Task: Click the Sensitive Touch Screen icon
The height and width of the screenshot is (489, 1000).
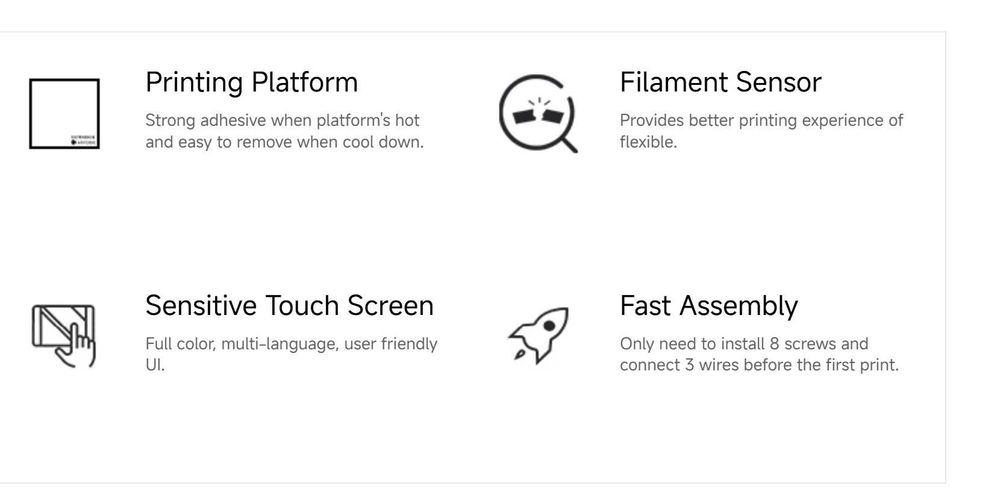Action: [64, 334]
